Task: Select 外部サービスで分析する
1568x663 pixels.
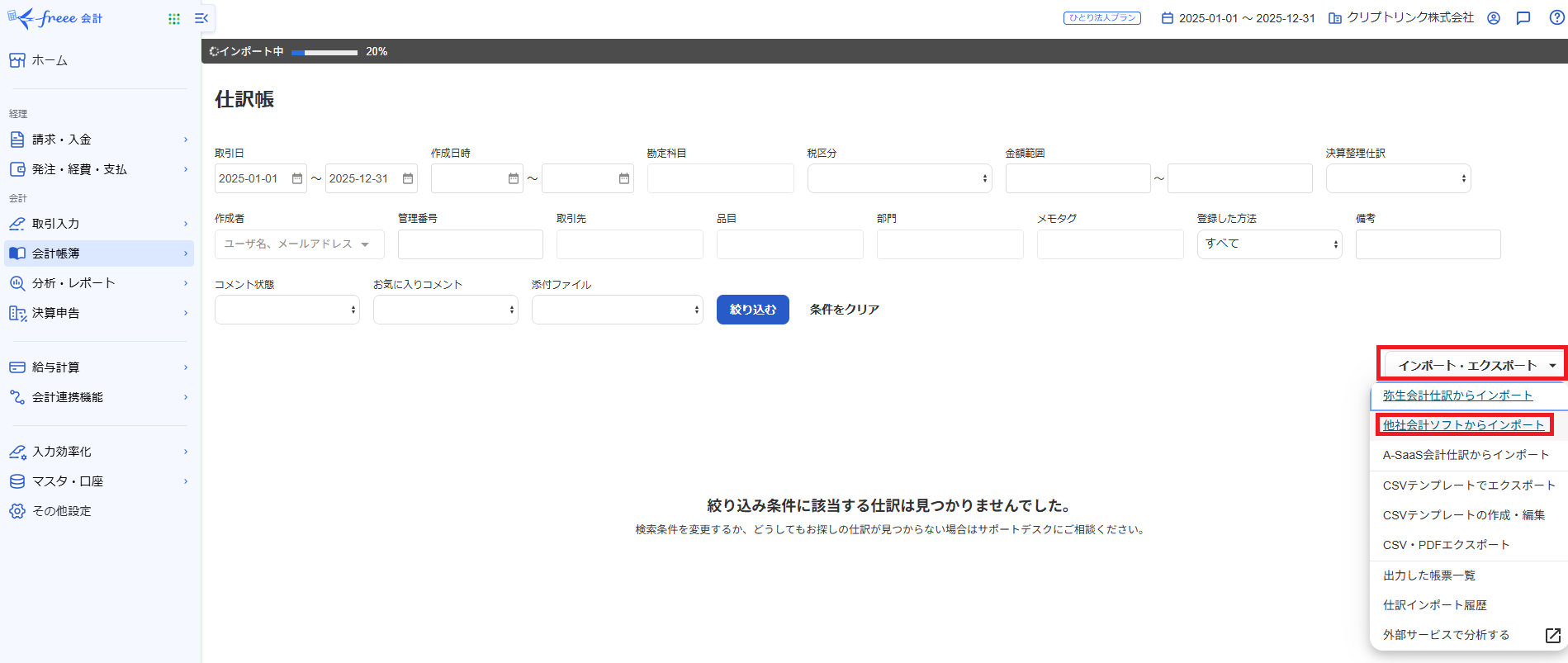Action: point(1446,635)
